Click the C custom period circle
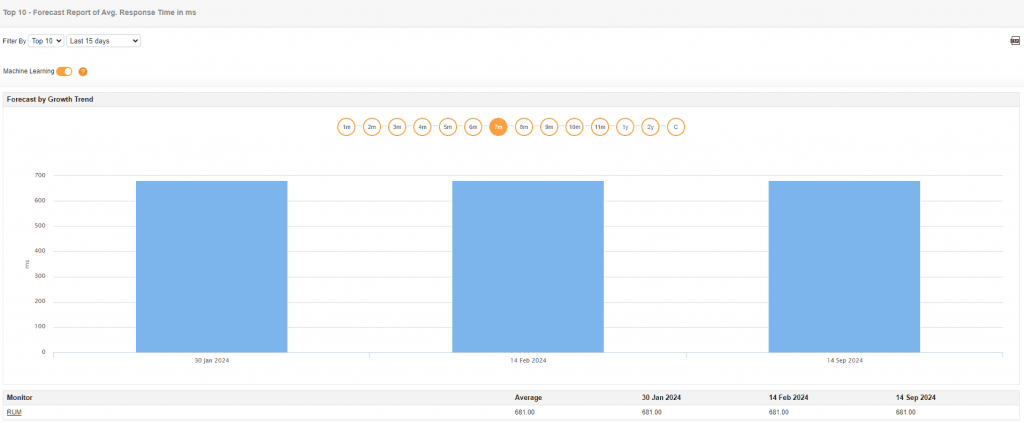The height and width of the screenshot is (423, 1024). (676, 127)
